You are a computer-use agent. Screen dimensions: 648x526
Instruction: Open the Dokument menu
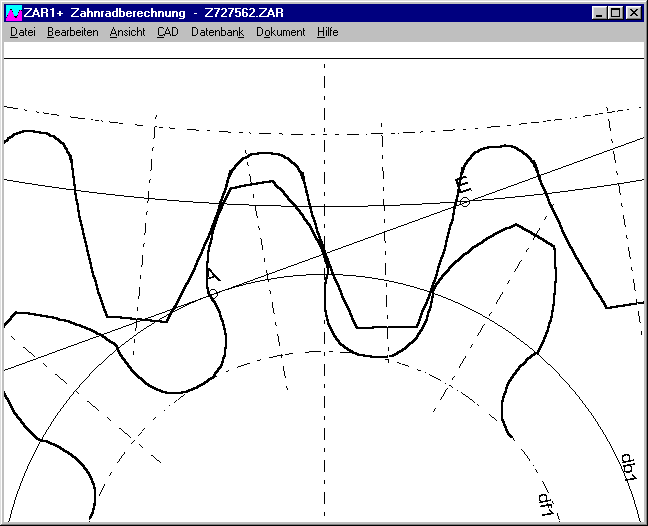[280, 32]
